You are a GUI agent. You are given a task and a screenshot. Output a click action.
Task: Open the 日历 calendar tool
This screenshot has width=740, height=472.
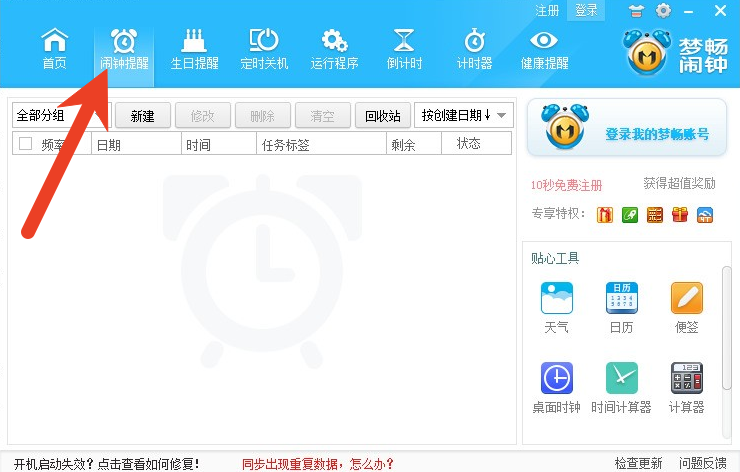coord(622,308)
